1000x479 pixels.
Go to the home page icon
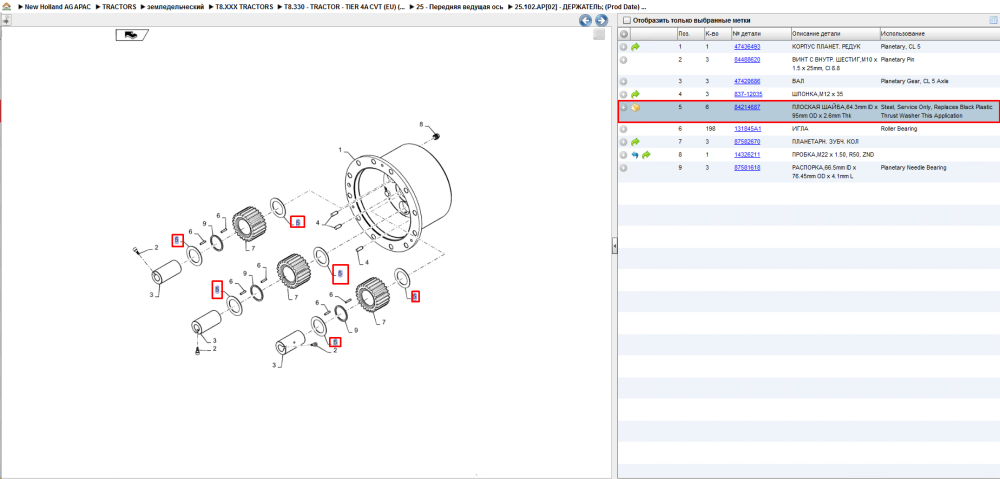click(6, 6)
